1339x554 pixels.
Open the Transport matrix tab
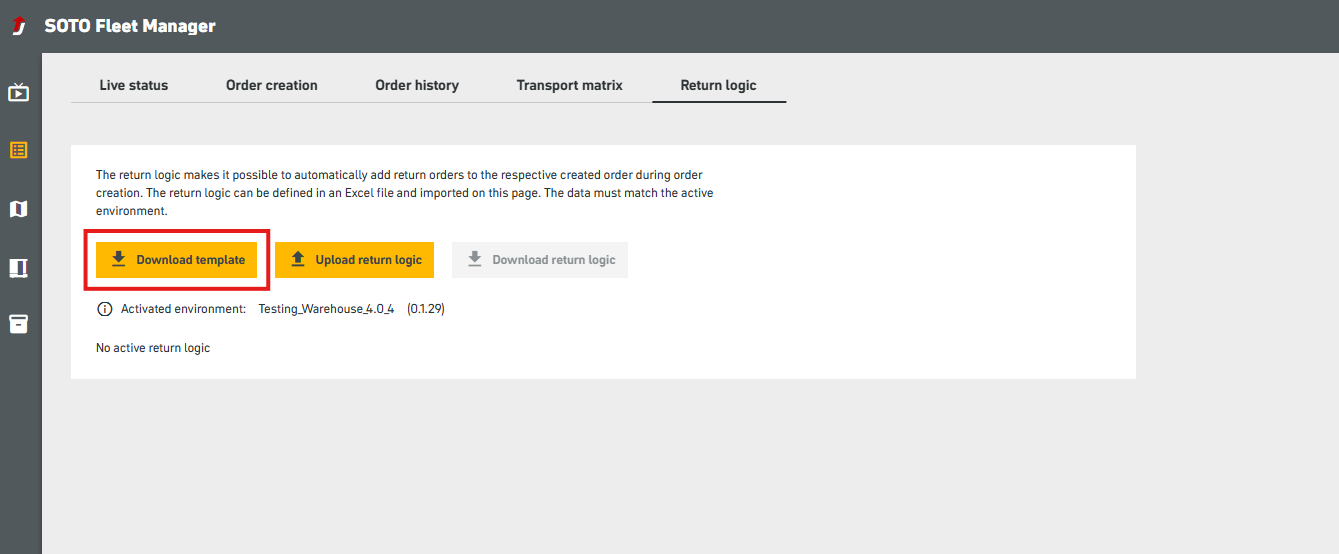pos(569,85)
